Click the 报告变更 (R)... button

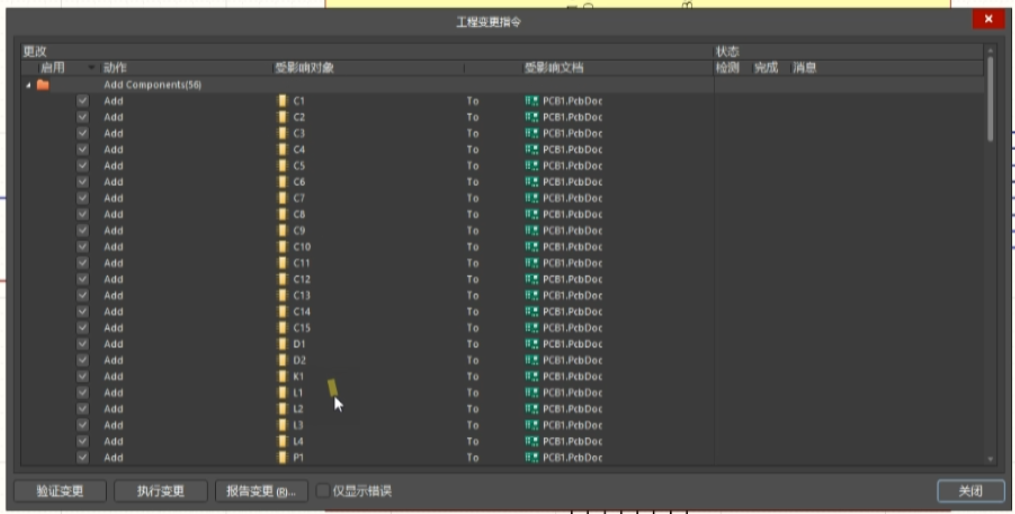[261, 491]
